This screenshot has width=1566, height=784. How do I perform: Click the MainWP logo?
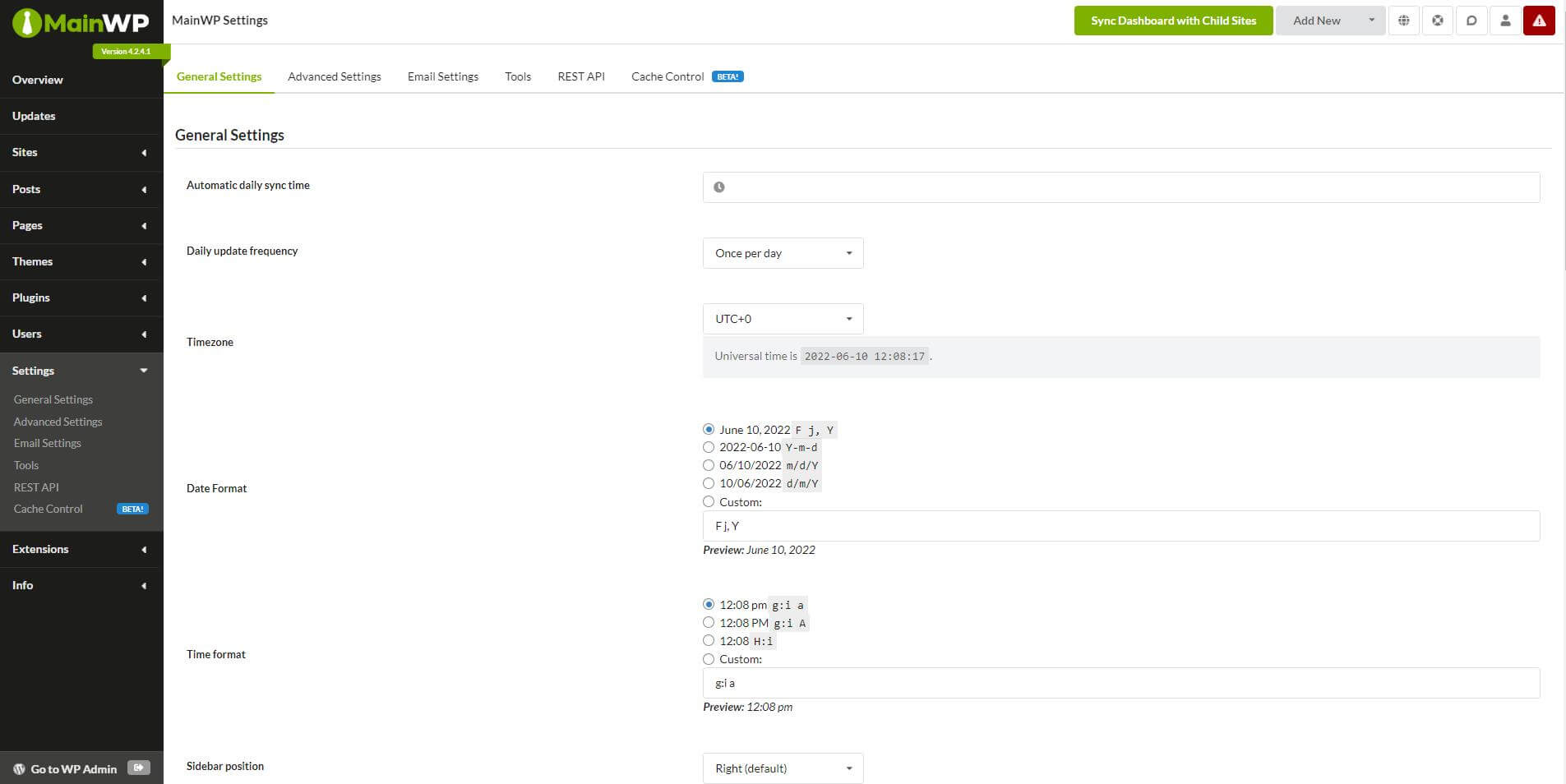pyautogui.click(x=81, y=22)
